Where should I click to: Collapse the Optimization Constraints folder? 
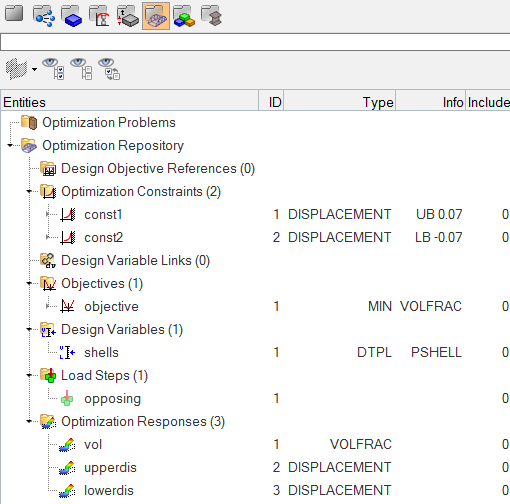click(x=29, y=191)
